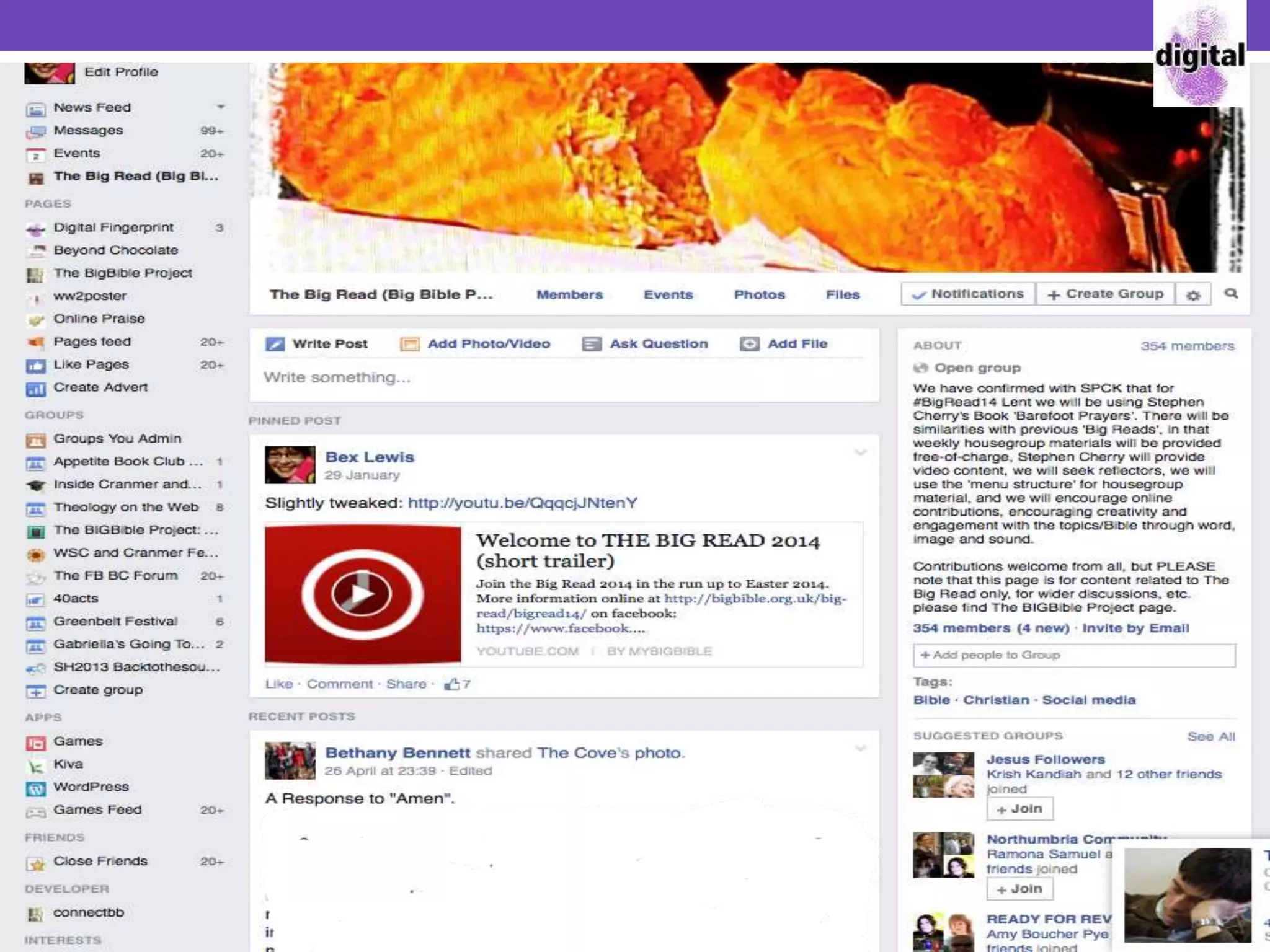
Task: Open Bex Lewis pinned post options chevron
Action: (860, 453)
